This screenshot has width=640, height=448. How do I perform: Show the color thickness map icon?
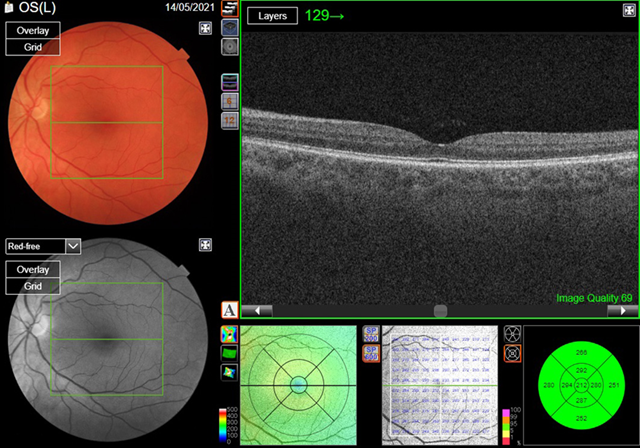click(229, 332)
